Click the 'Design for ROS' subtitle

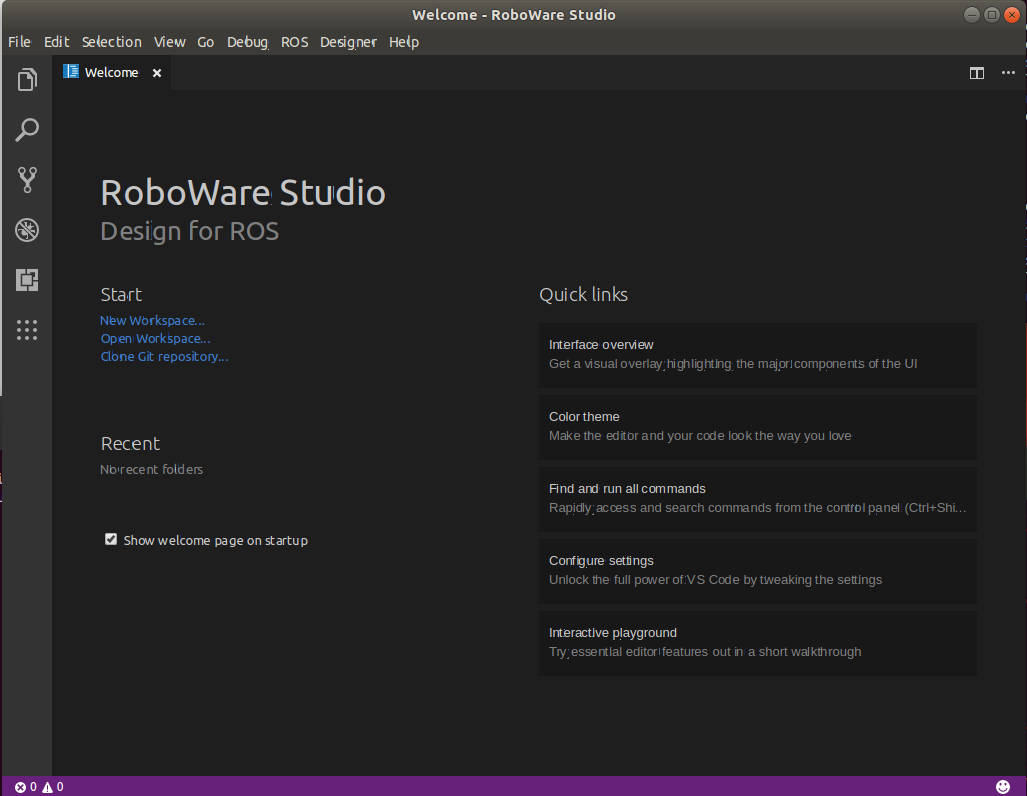(x=189, y=231)
